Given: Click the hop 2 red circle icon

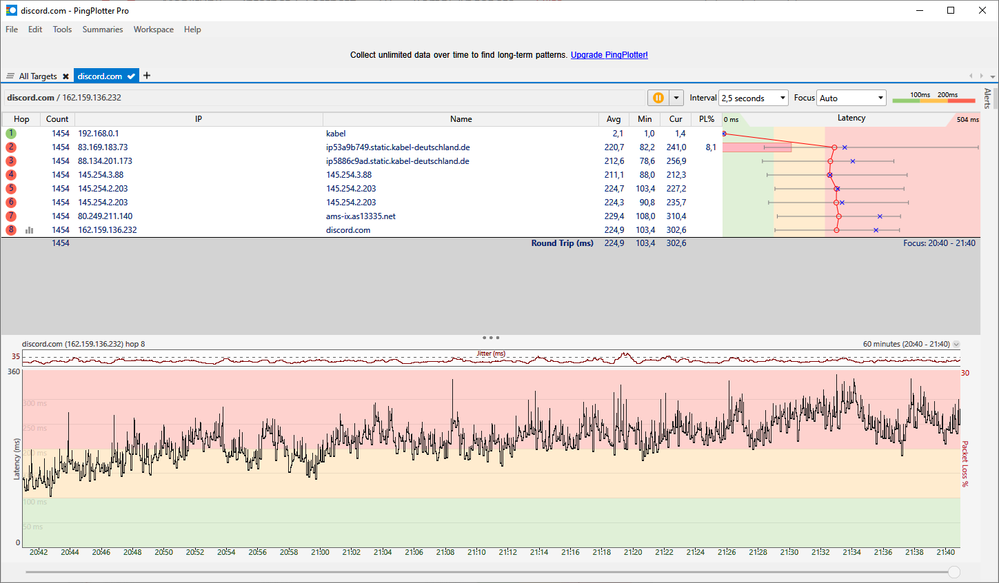Looking at the screenshot, I should [11, 147].
